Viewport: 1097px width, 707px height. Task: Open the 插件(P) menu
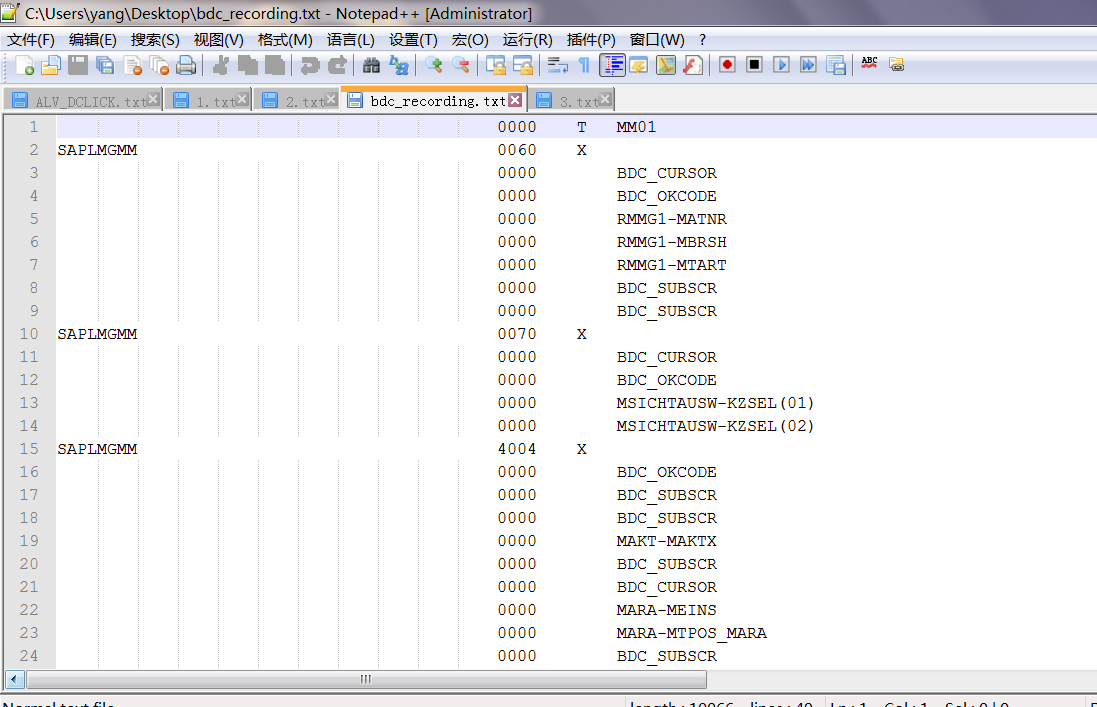coord(590,40)
